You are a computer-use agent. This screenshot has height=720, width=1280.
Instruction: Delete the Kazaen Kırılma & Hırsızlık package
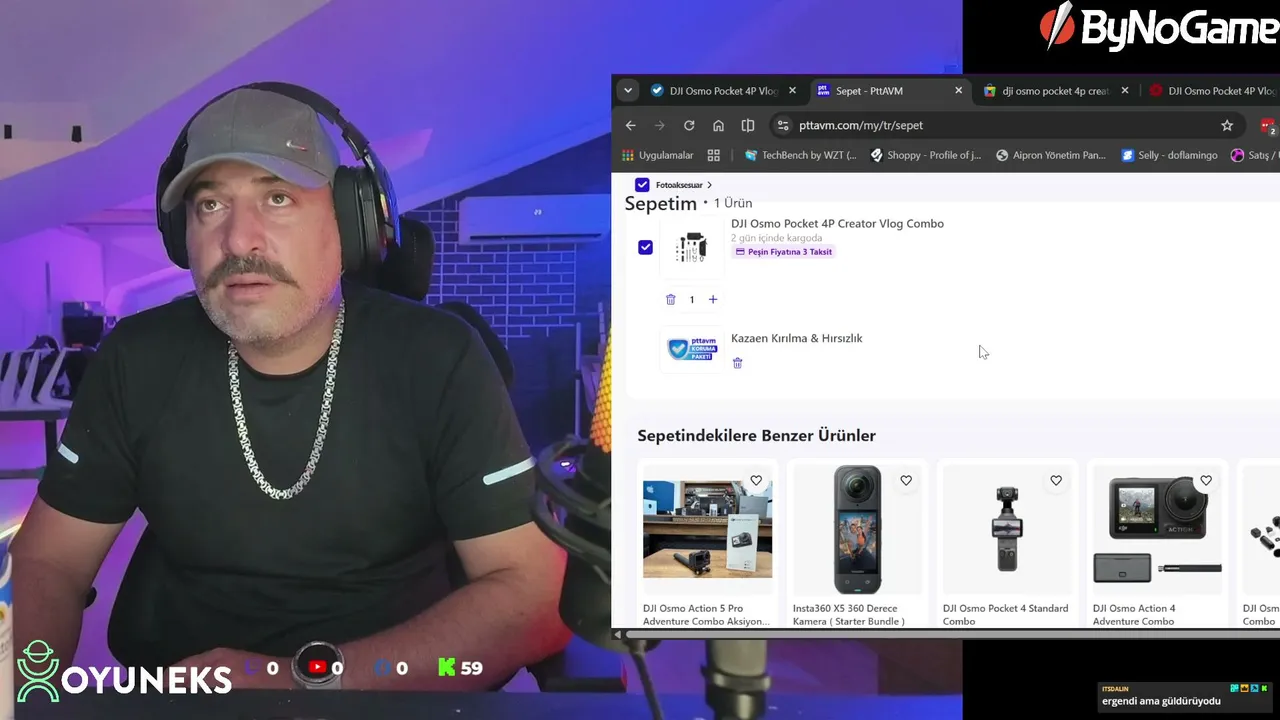click(x=738, y=363)
